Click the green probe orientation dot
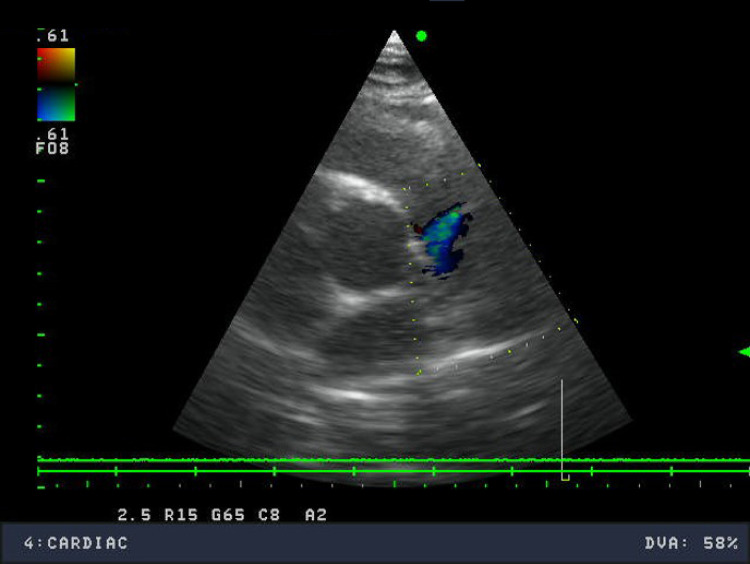The image size is (750, 564). [421, 36]
